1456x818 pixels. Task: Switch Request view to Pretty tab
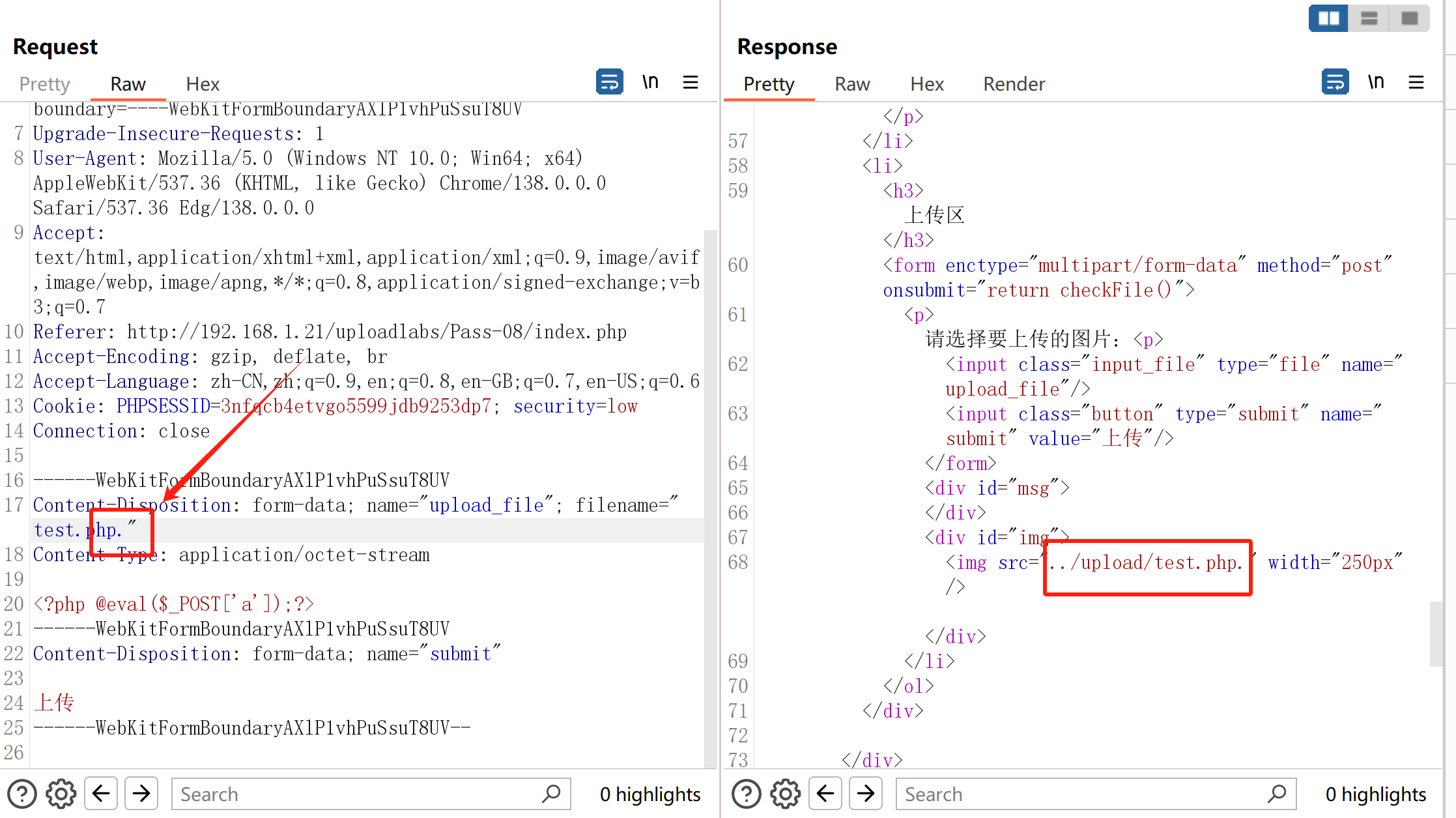click(44, 84)
